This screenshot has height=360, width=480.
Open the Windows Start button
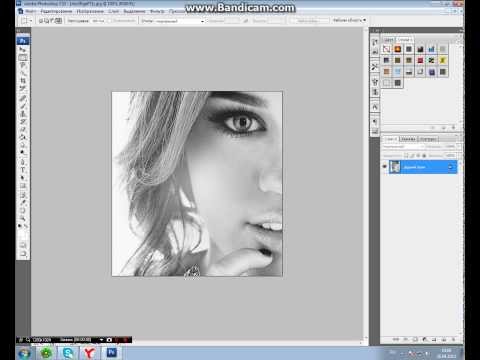tap(24, 353)
